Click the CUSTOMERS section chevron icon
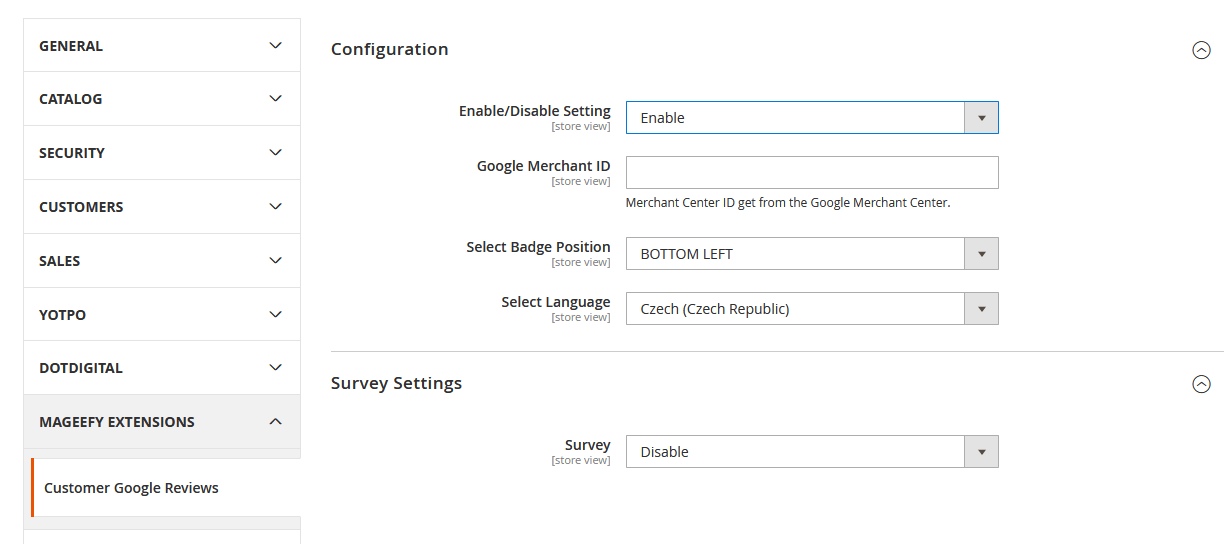Screen dimensions: 1225x544 coord(276,207)
